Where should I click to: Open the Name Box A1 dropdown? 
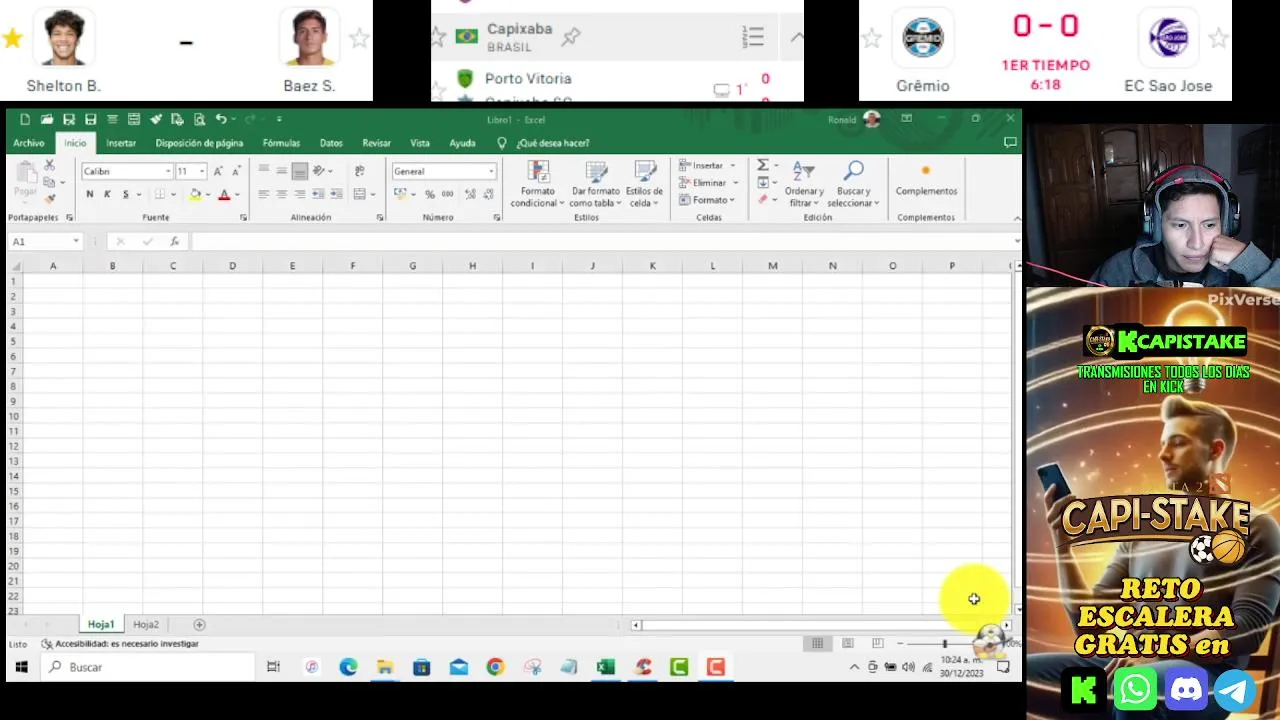(75, 241)
